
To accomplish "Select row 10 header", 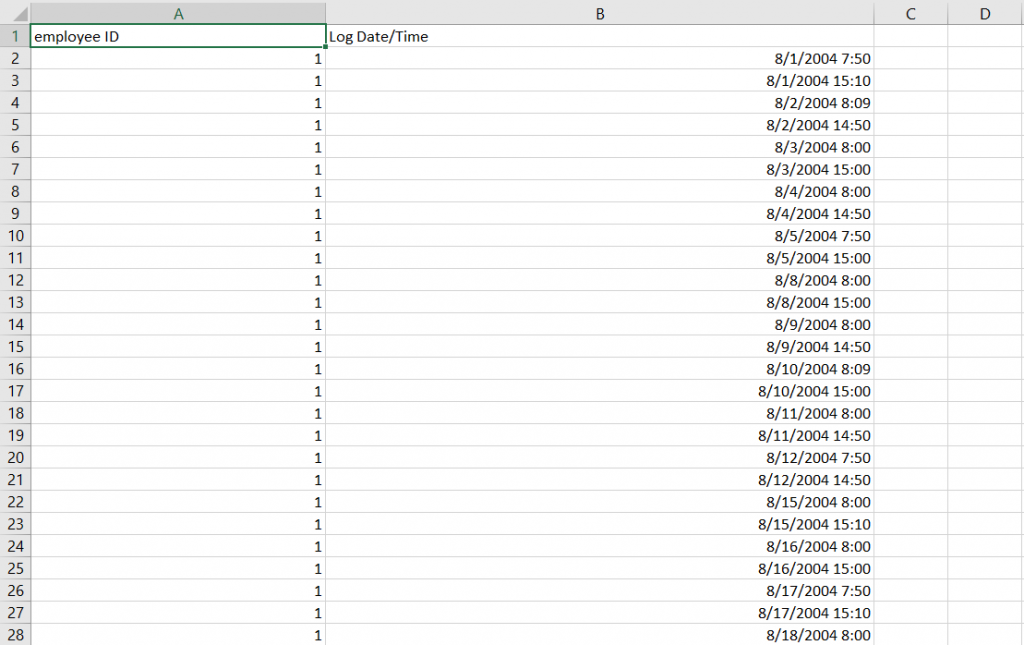I will coord(15,236).
